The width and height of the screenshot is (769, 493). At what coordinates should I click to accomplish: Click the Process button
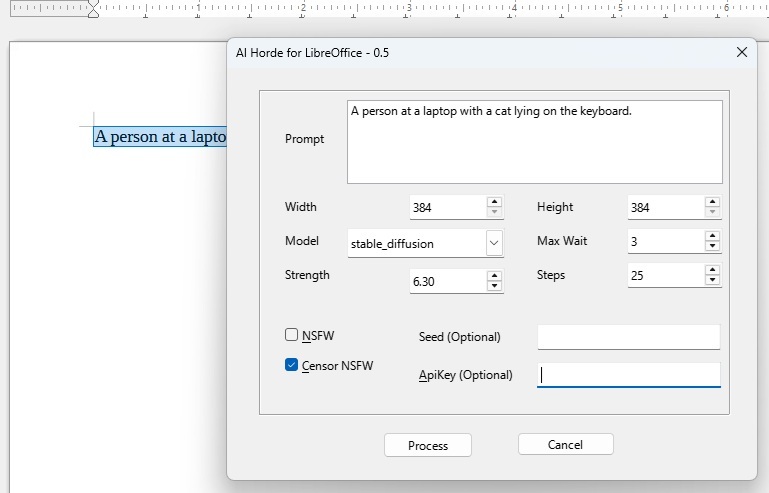pyautogui.click(x=428, y=445)
